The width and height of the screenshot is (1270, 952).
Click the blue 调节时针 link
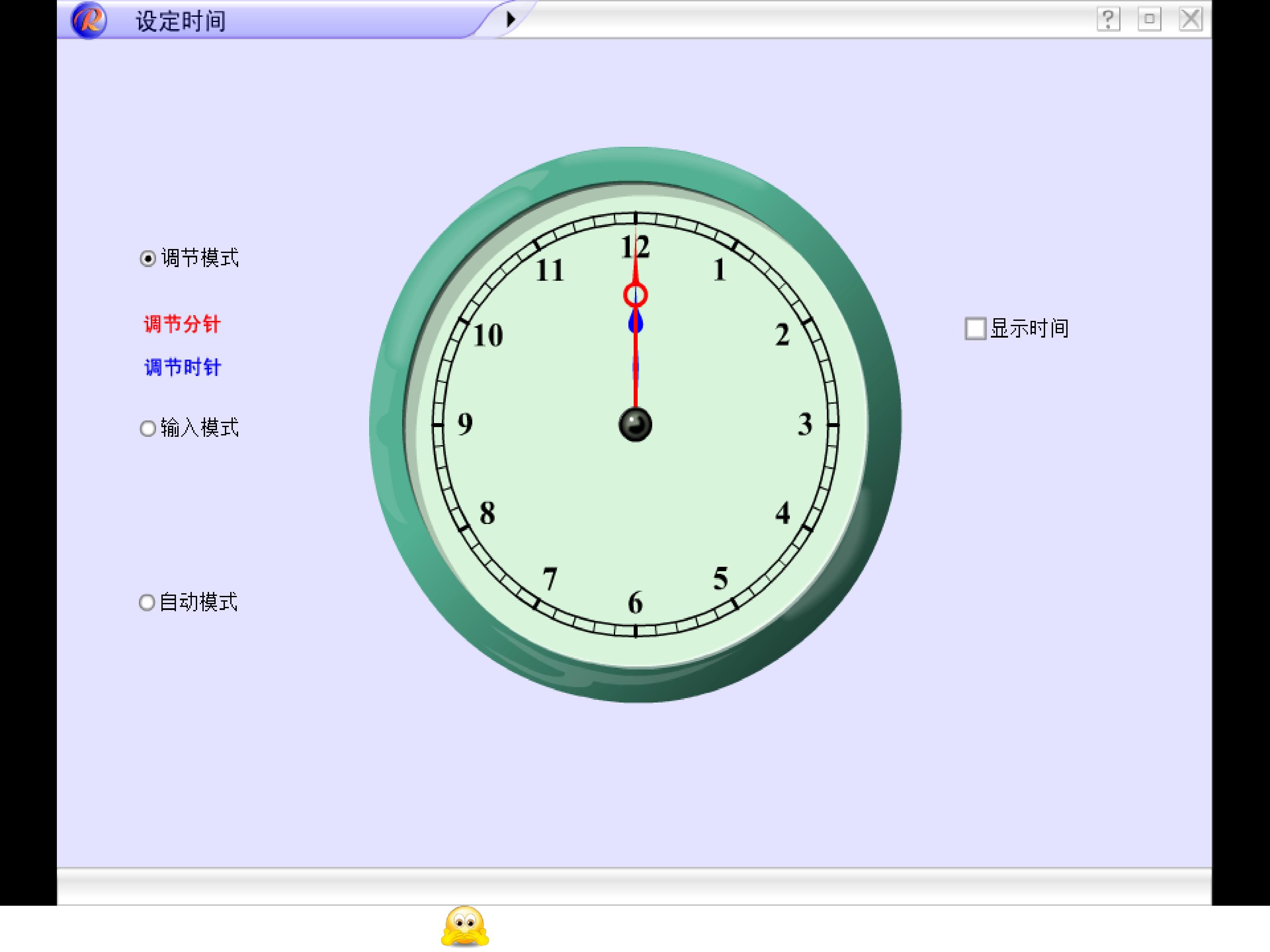[183, 367]
